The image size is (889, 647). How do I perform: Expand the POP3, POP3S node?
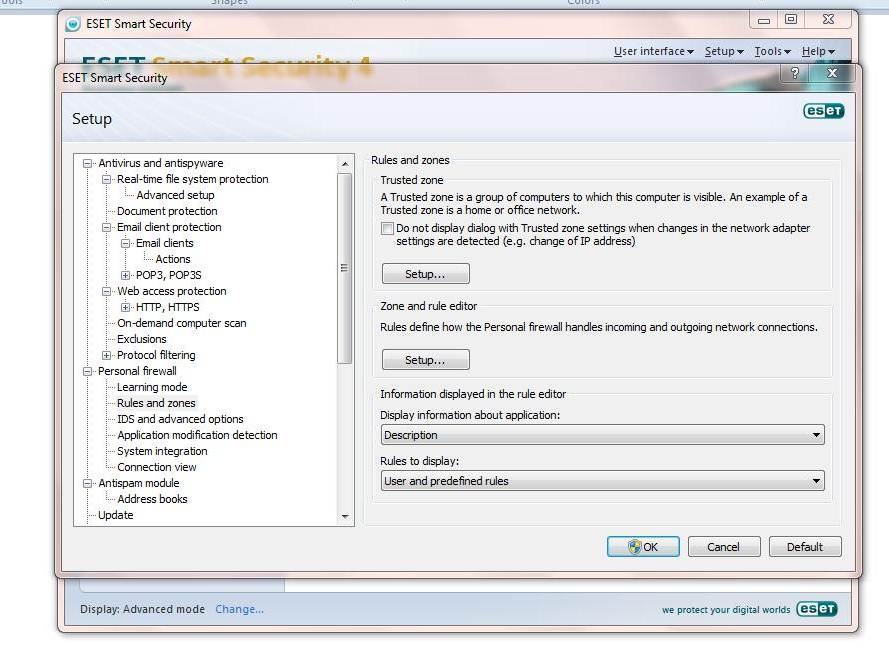(125, 275)
